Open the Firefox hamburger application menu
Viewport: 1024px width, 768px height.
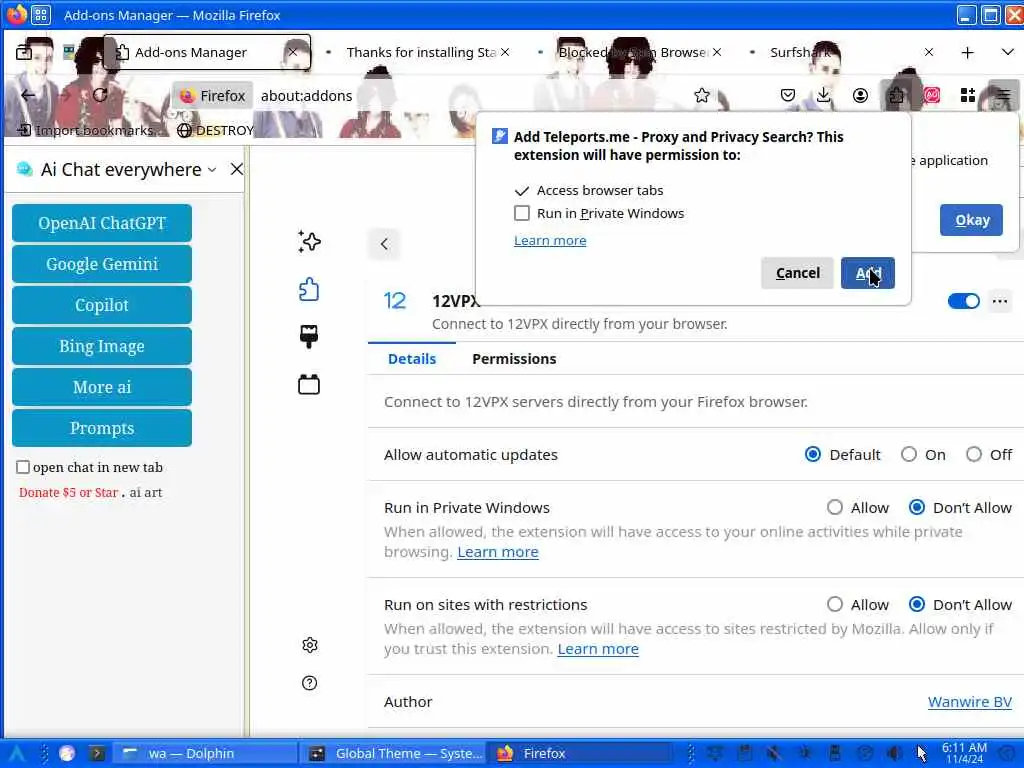(1004, 95)
